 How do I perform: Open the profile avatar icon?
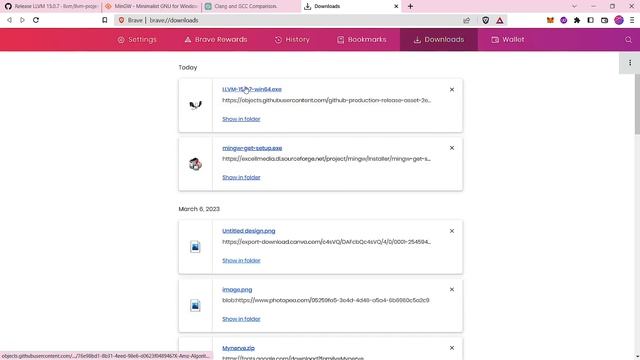(619, 20)
